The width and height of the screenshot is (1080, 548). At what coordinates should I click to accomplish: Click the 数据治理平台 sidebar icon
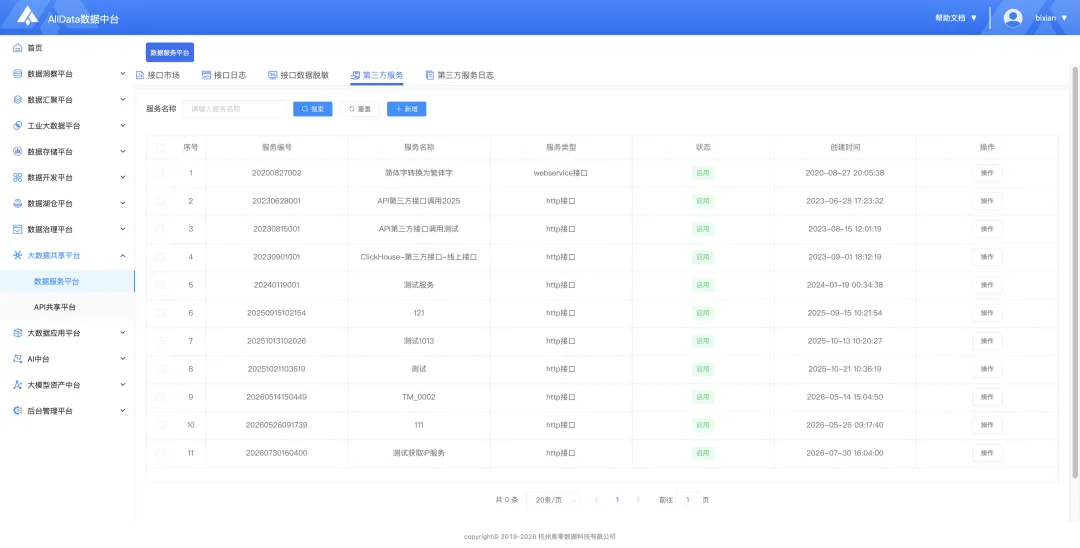pos(18,229)
